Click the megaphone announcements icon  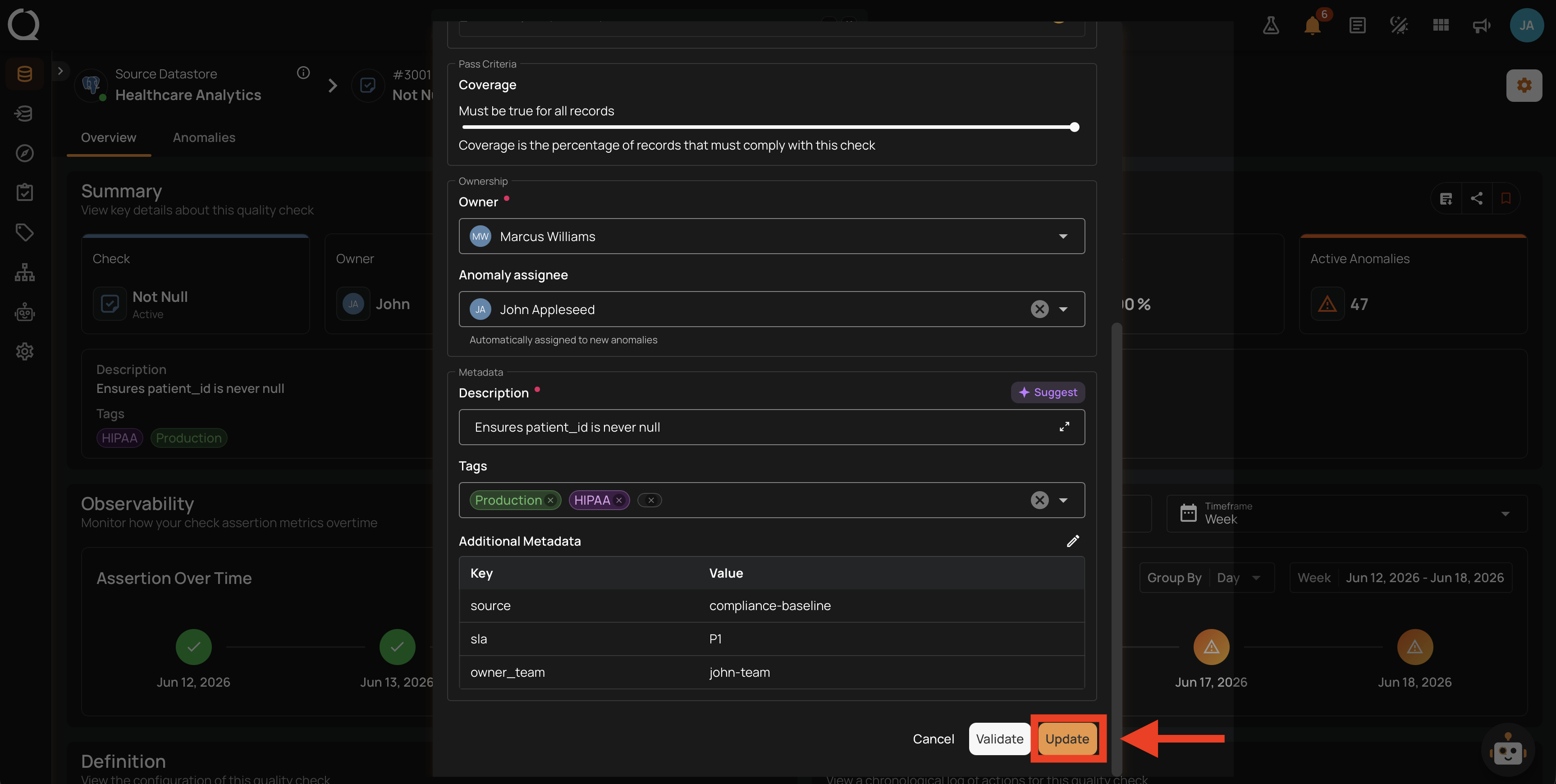(1482, 25)
